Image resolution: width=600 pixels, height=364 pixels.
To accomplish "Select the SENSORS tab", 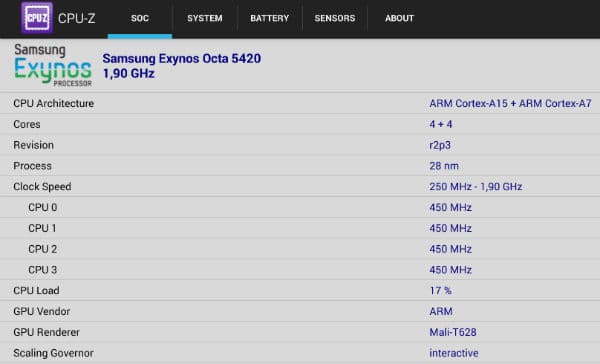I will coord(334,18).
